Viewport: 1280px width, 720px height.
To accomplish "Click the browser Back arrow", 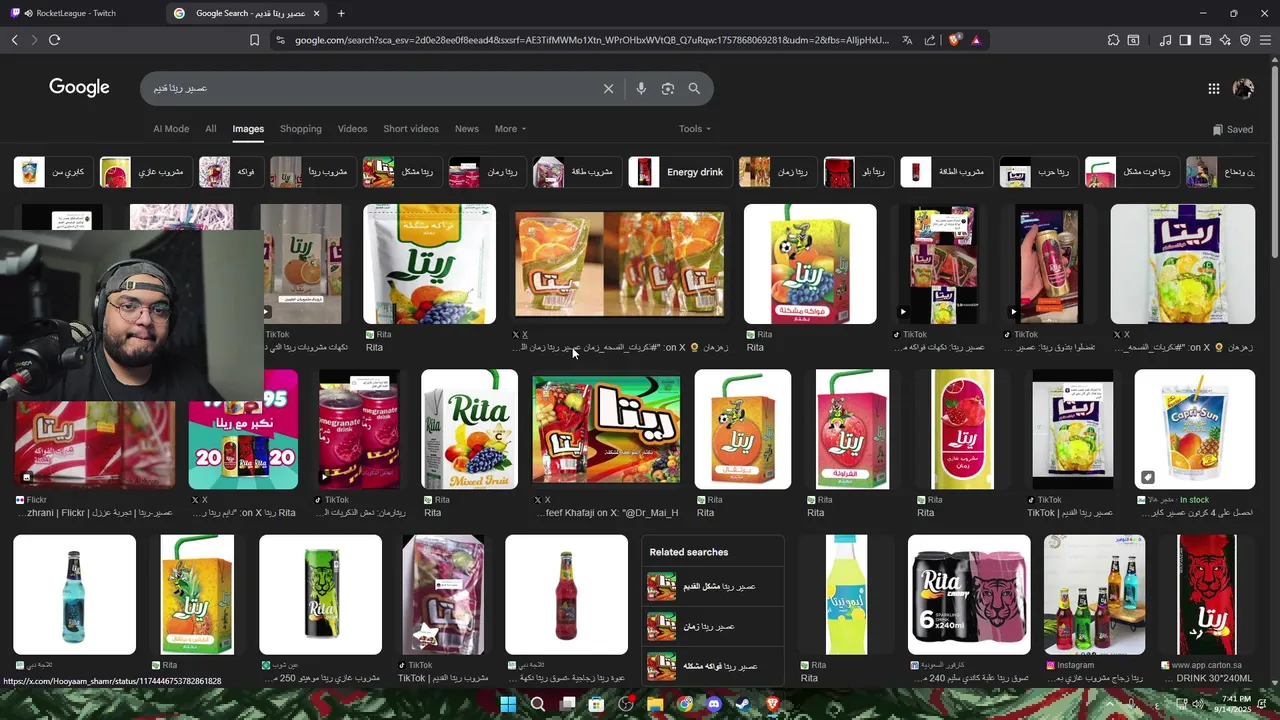I will [14, 40].
